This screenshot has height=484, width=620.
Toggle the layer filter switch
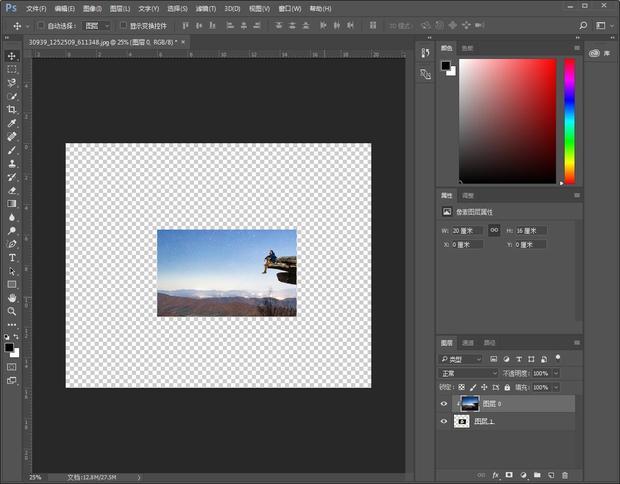tap(558, 358)
